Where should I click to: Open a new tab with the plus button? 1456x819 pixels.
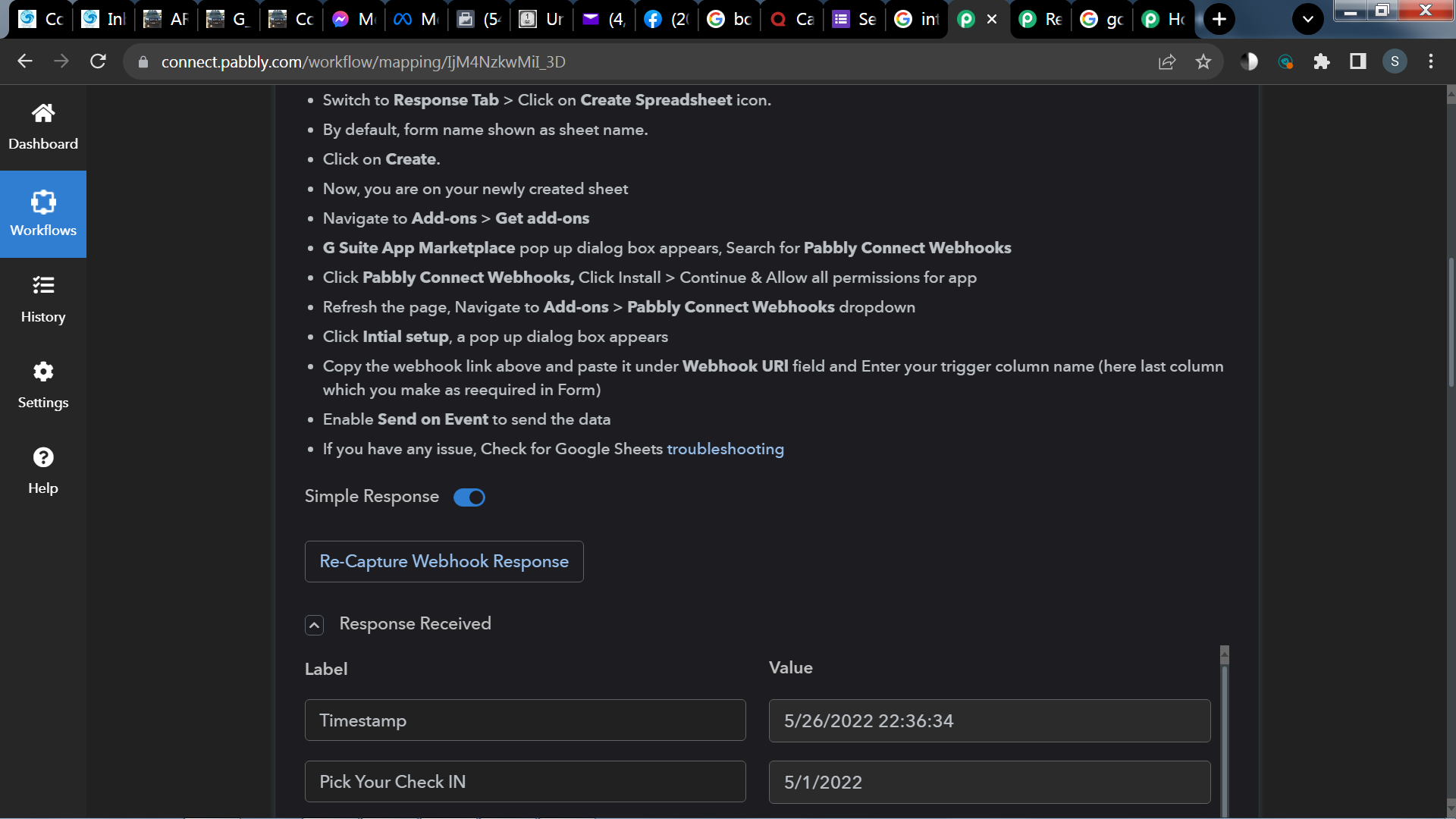tap(1219, 19)
